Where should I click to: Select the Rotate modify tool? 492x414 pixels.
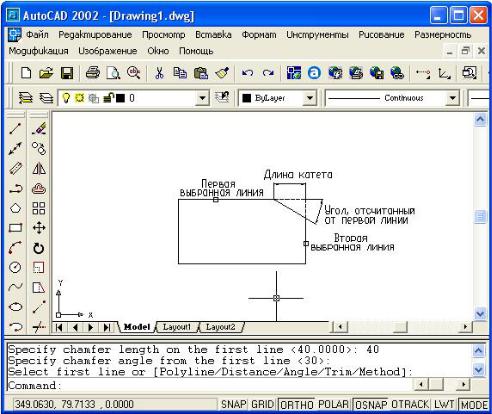coord(39,248)
